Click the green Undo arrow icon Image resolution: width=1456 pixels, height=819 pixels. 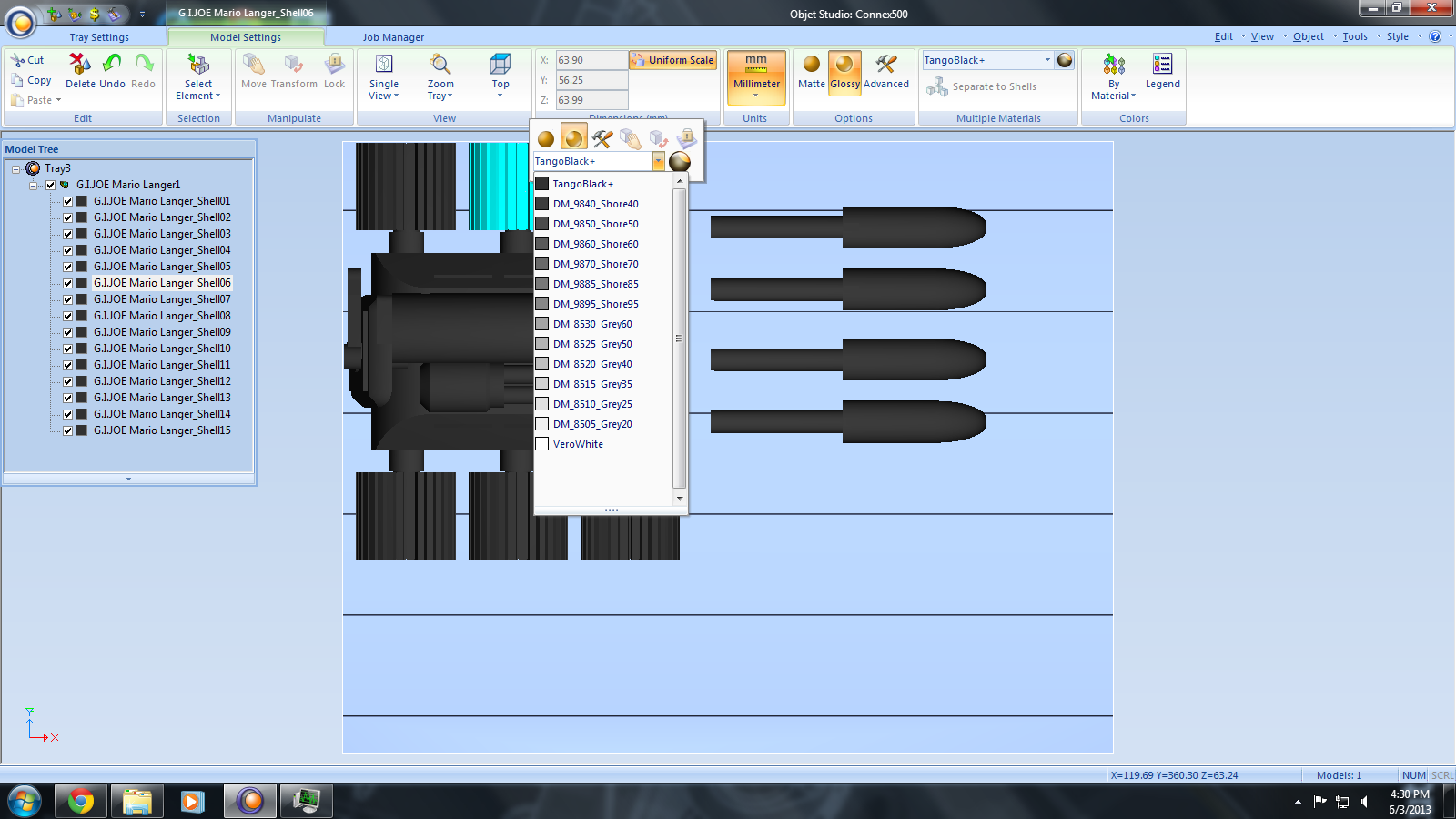click(x=112, y=64)
